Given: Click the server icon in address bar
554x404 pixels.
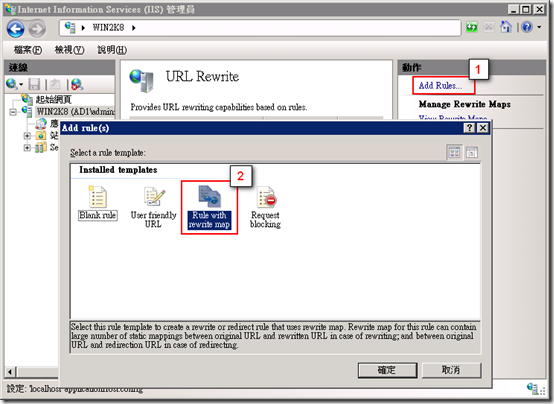Looking at the screenshot, I should (x=70, y=28).
